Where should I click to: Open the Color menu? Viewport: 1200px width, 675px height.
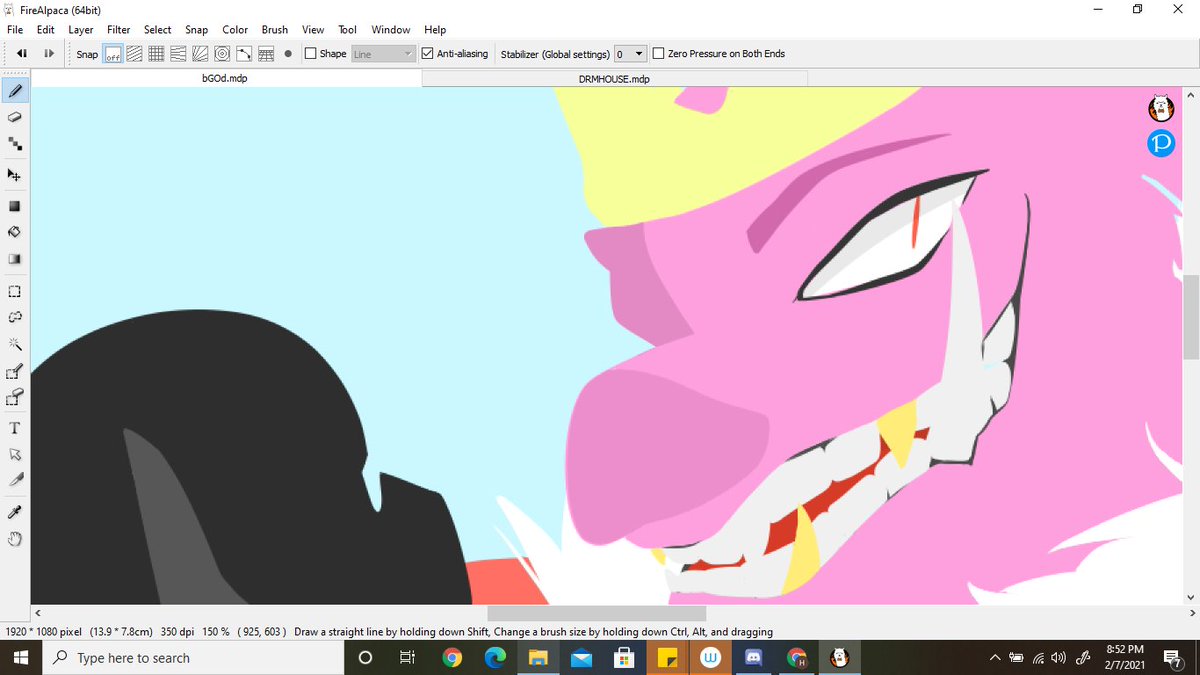tap(235, 30)
